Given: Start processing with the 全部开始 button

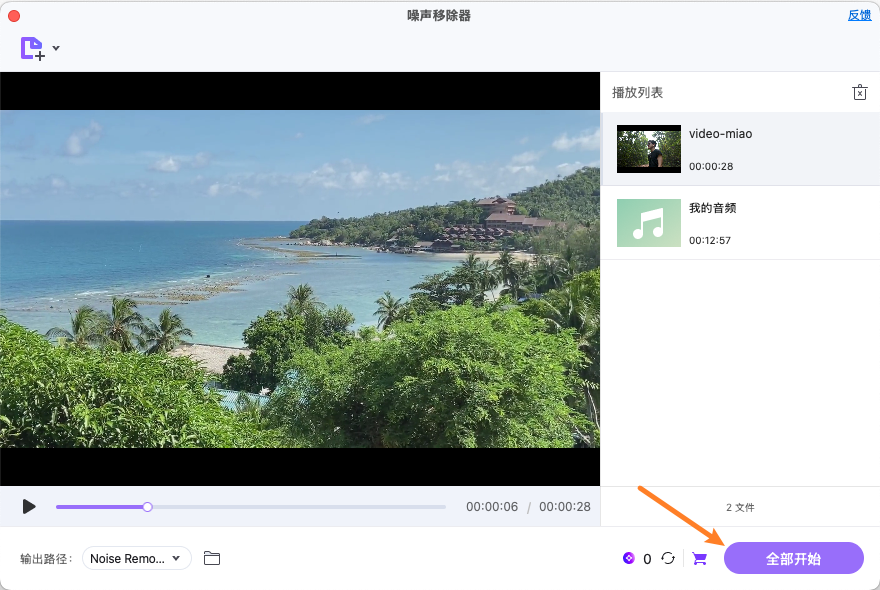Looking at the screenshot, I should [793, 558].
